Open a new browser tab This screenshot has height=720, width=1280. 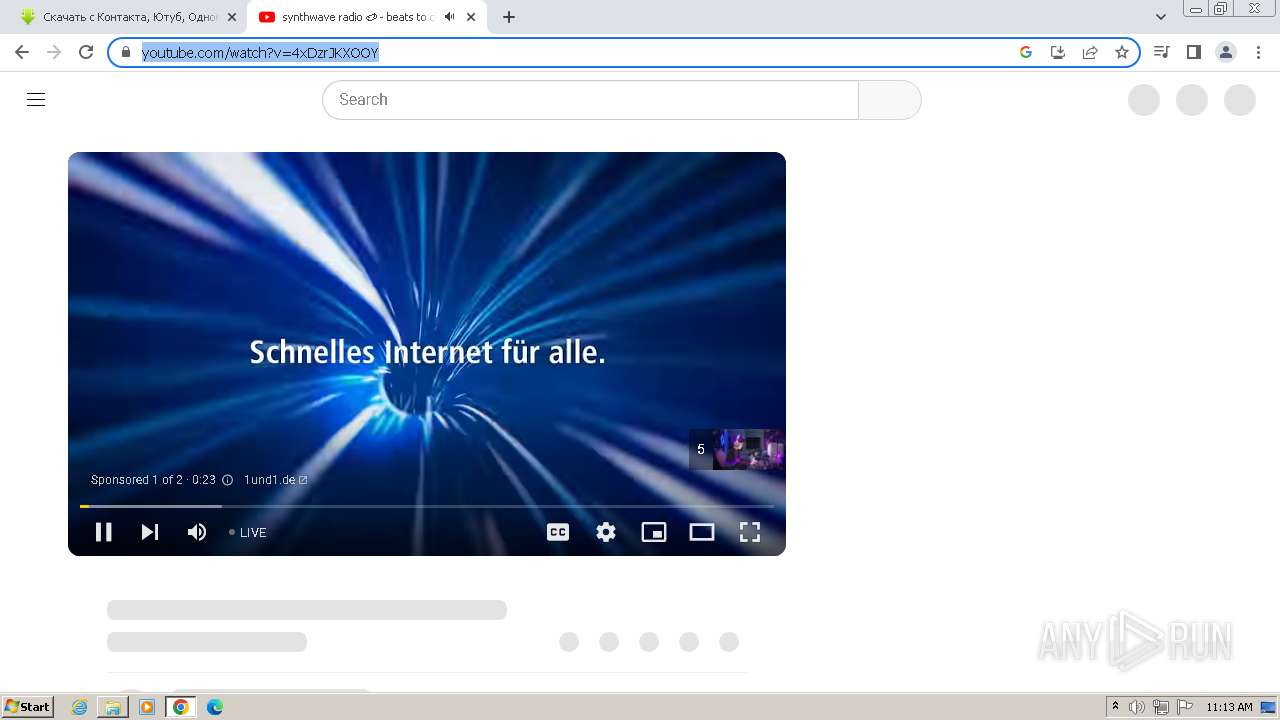pos(509,17)
